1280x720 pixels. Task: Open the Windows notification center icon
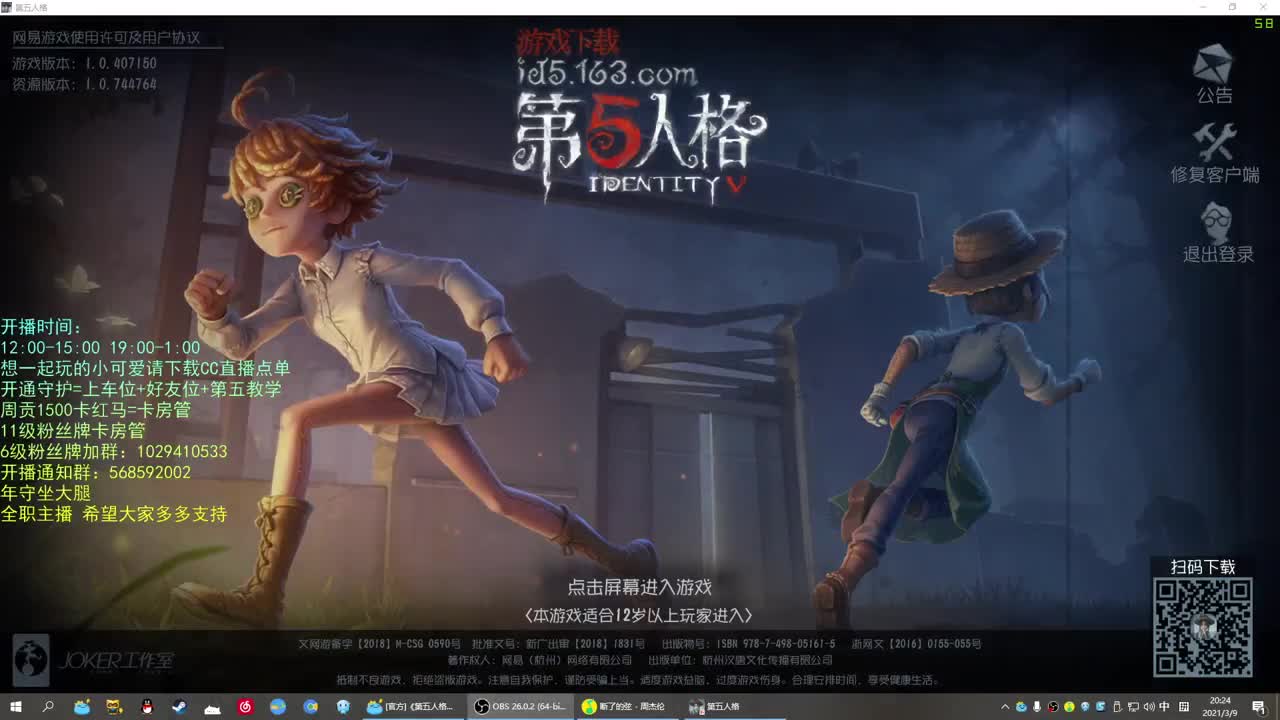pos(1258,707)
